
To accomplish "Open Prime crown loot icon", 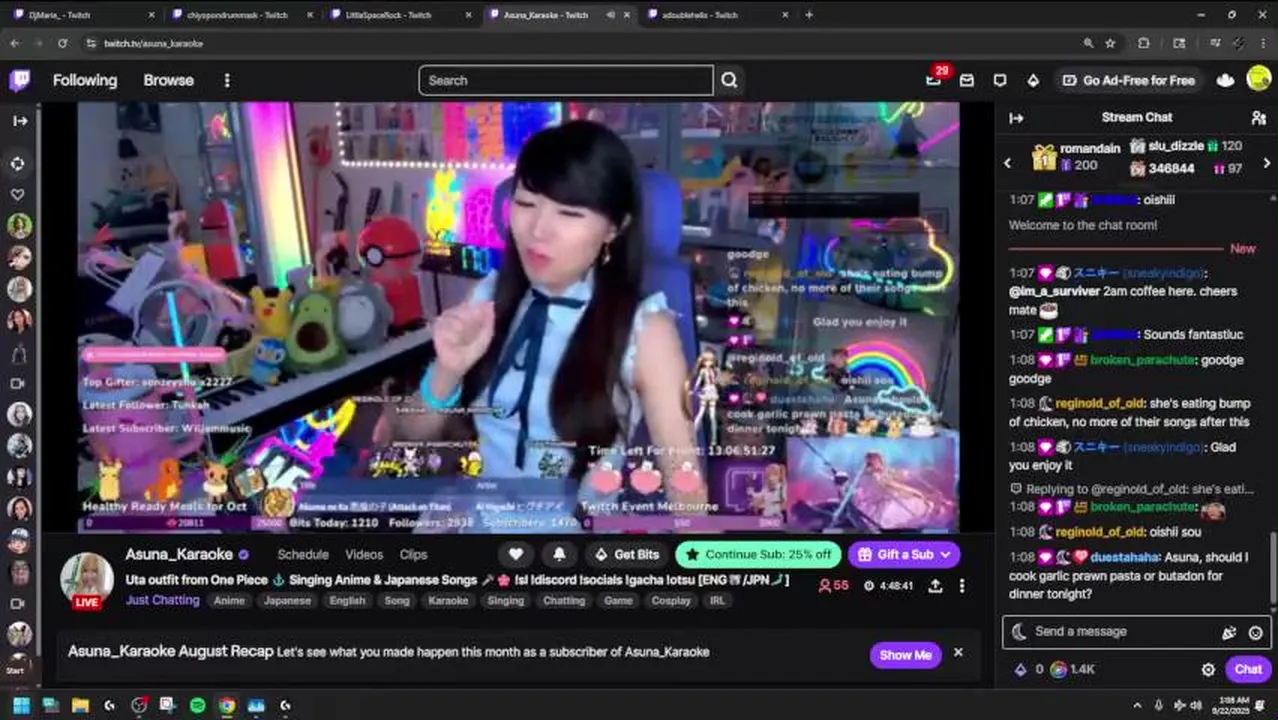I will tap(1225, 81).
